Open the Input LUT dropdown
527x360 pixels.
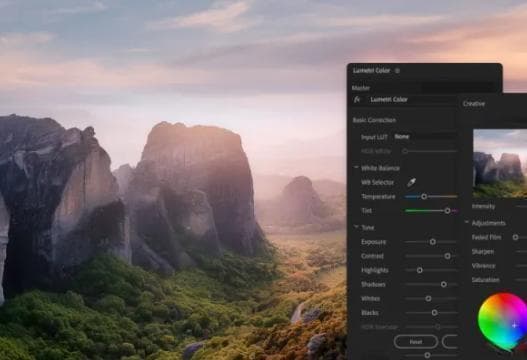pyautogui.click(x=425, y=136)
